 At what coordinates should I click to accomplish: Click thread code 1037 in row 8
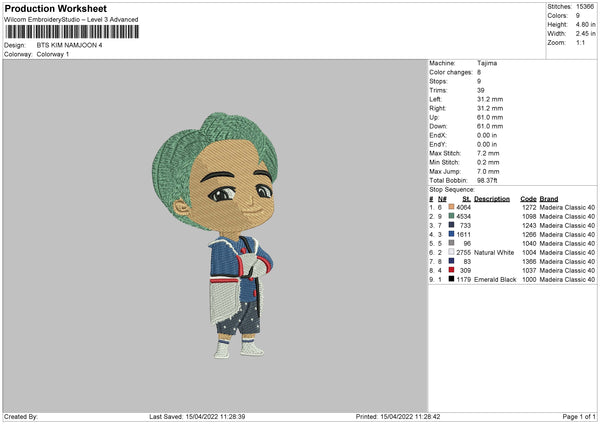(x=529, y=271)
